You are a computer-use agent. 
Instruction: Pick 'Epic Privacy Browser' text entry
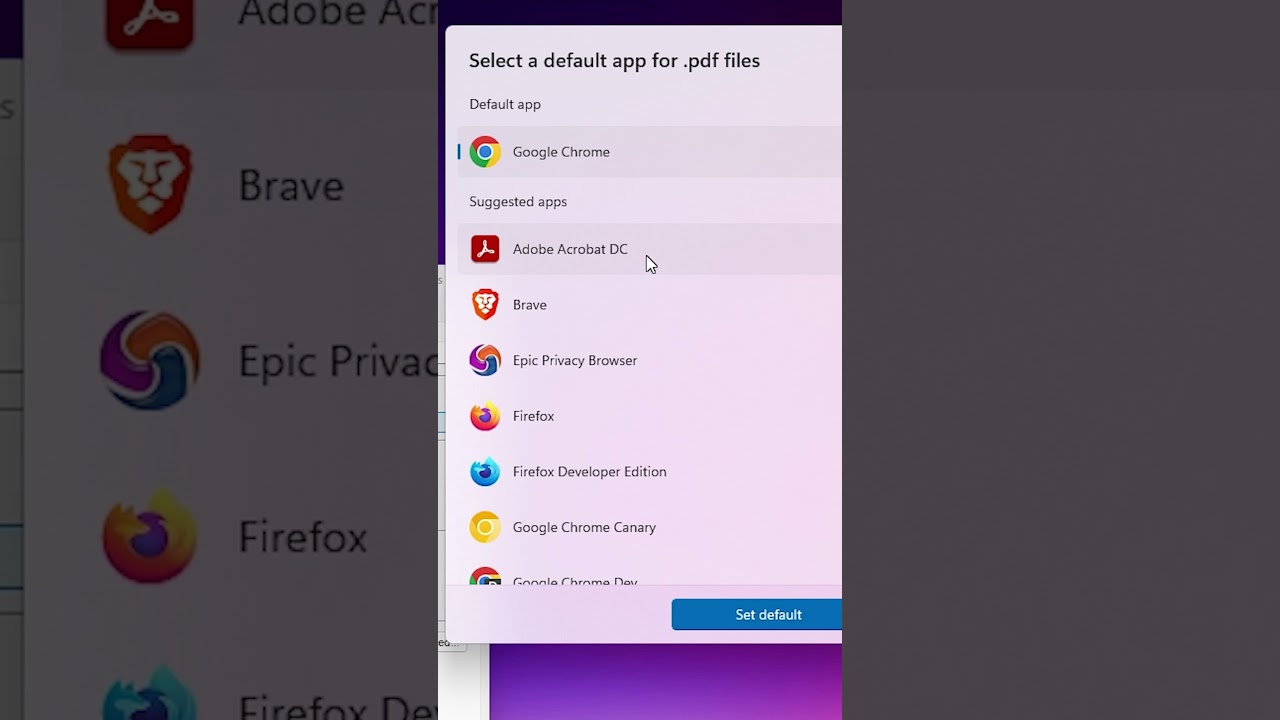click(x=575, y=360)
